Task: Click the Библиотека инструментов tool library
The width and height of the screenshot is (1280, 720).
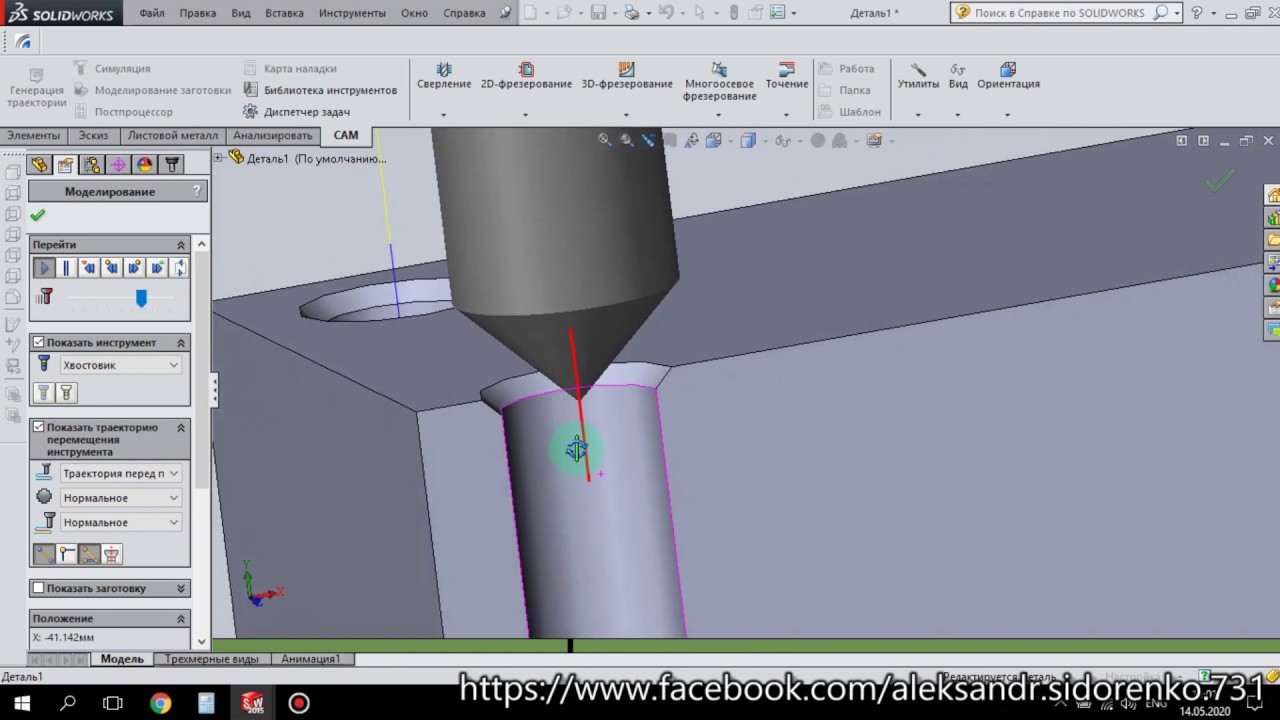Action: click(x=320, y=90)
